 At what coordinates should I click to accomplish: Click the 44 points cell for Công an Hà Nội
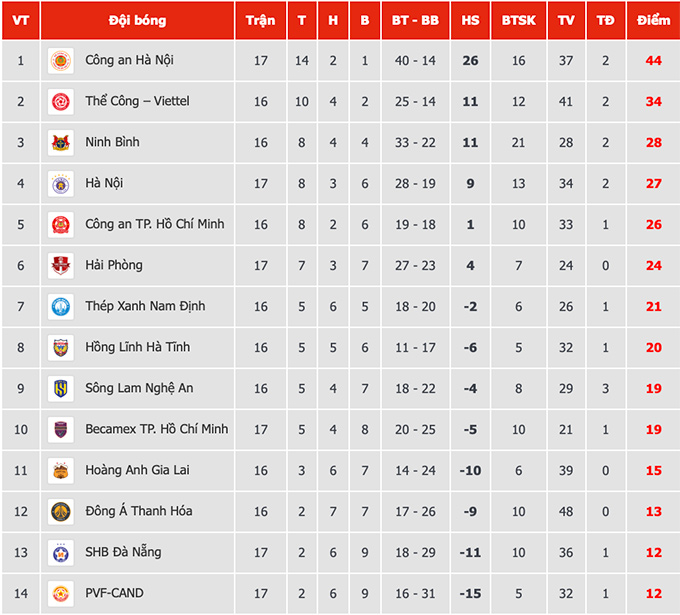tap(653, 61)
